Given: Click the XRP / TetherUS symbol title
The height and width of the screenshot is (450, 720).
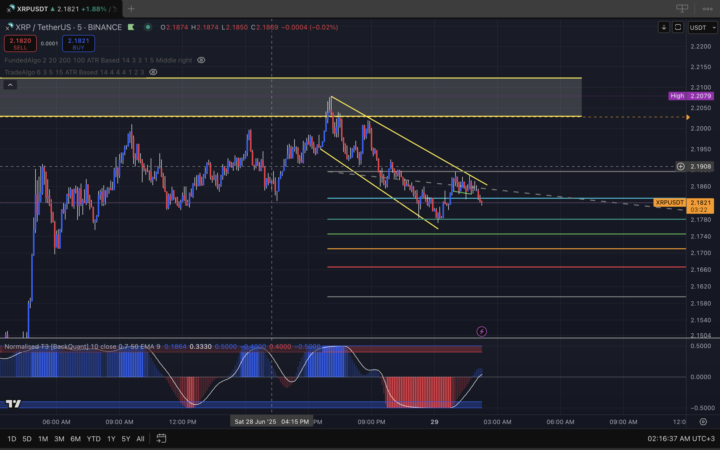Looking at the screenshot, I should click(x=68, y=27).
